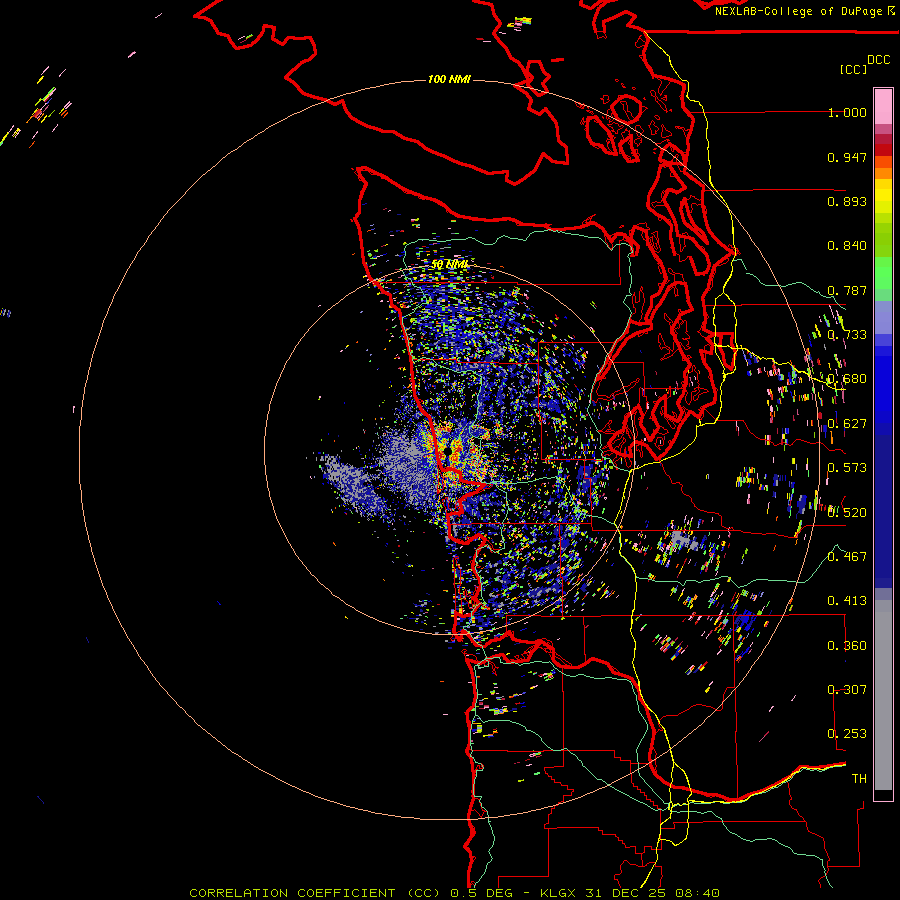Click the 0.733 legend value

pyautogui.click(x=847, y=335)
